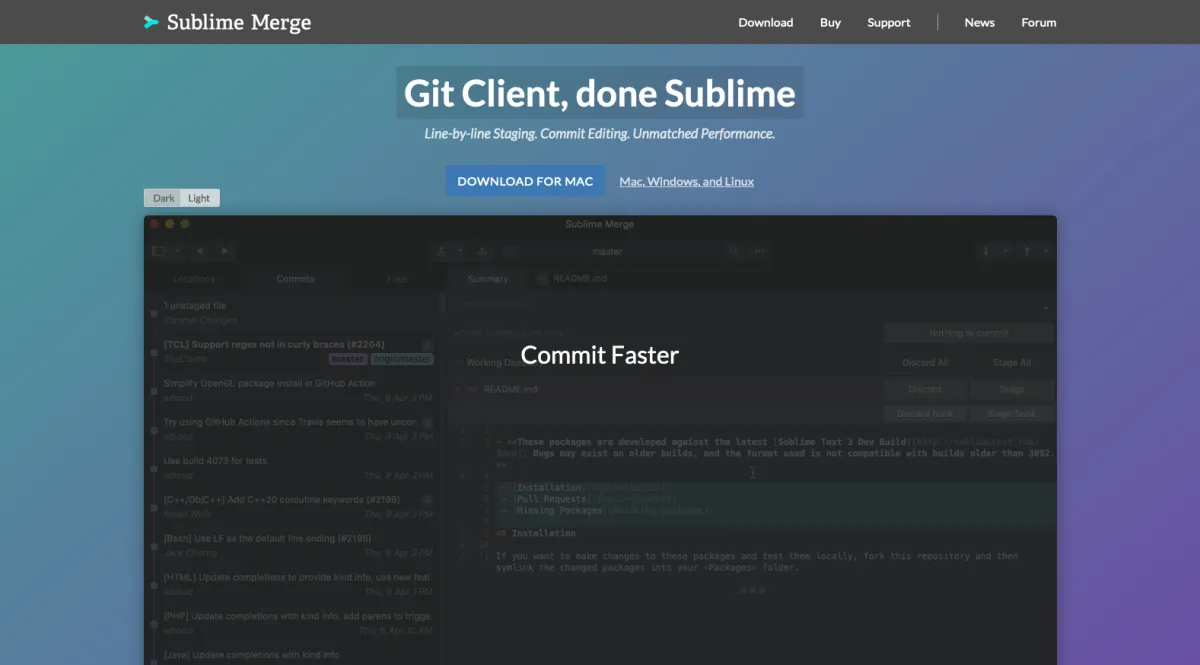Click the Git Client, done Sublime heading
The width and height of the screenshot is (1200, 665).
click(x=600, y=93)
